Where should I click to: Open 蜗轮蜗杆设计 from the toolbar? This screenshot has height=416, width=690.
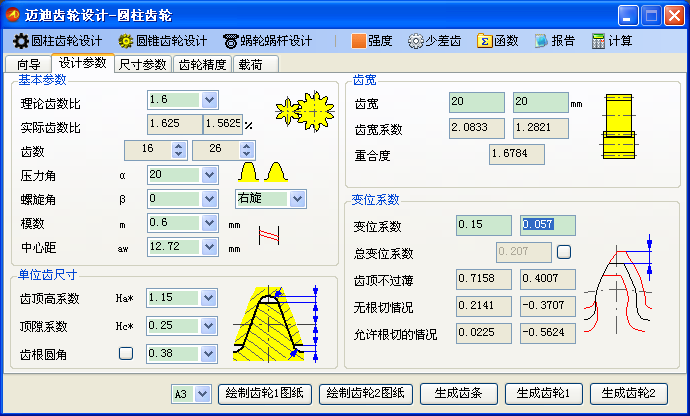coord(267,41)
